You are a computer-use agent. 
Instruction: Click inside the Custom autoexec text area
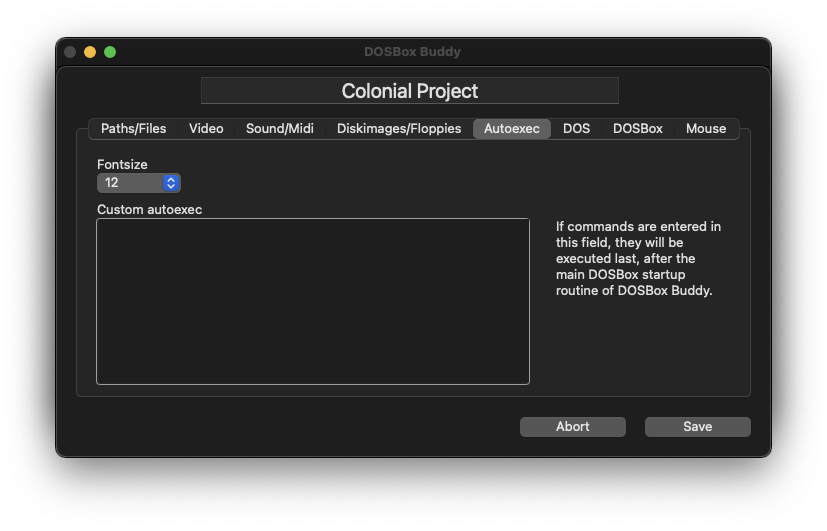click(x=313, y=301)
